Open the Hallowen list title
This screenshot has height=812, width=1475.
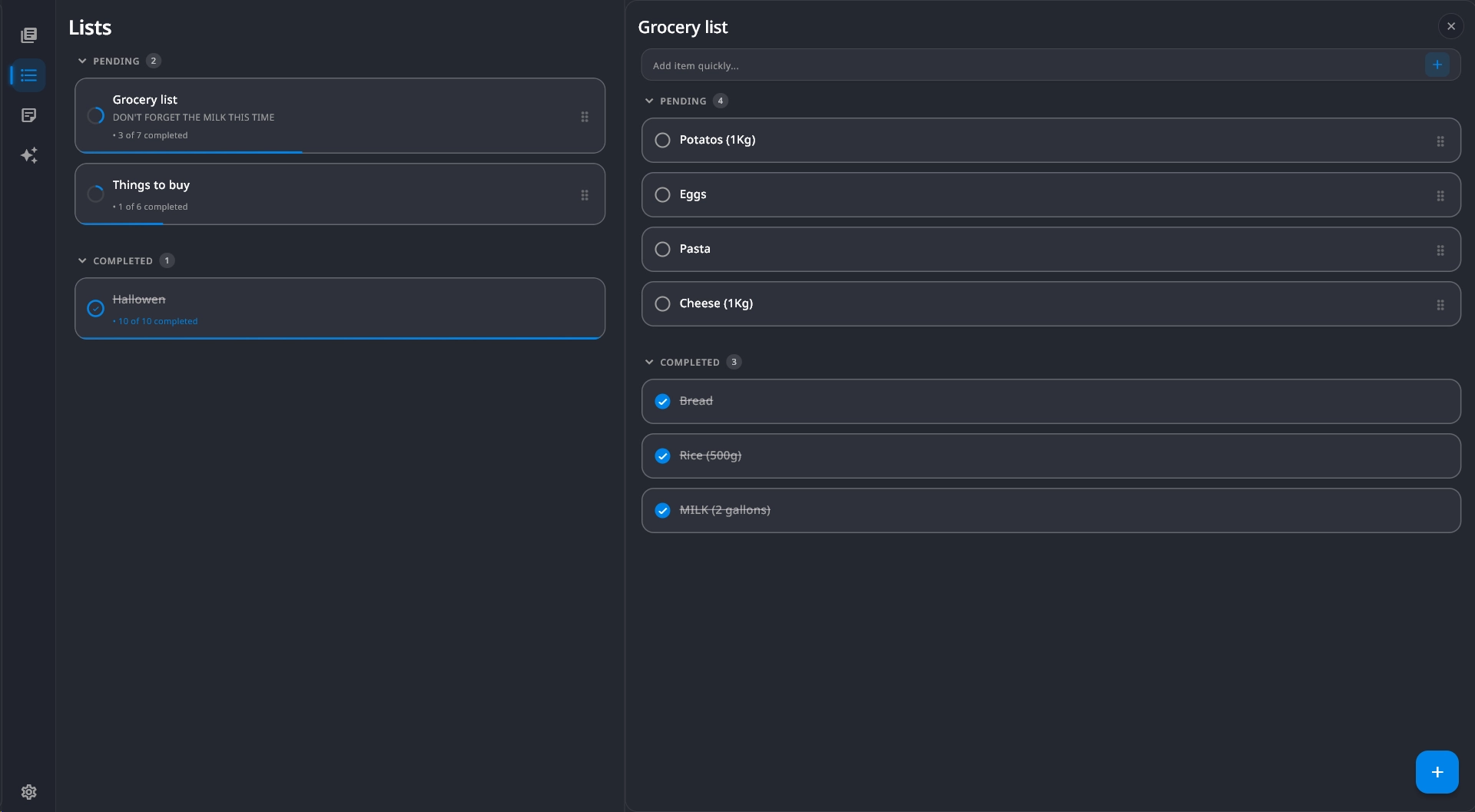[x=139, y=300]
